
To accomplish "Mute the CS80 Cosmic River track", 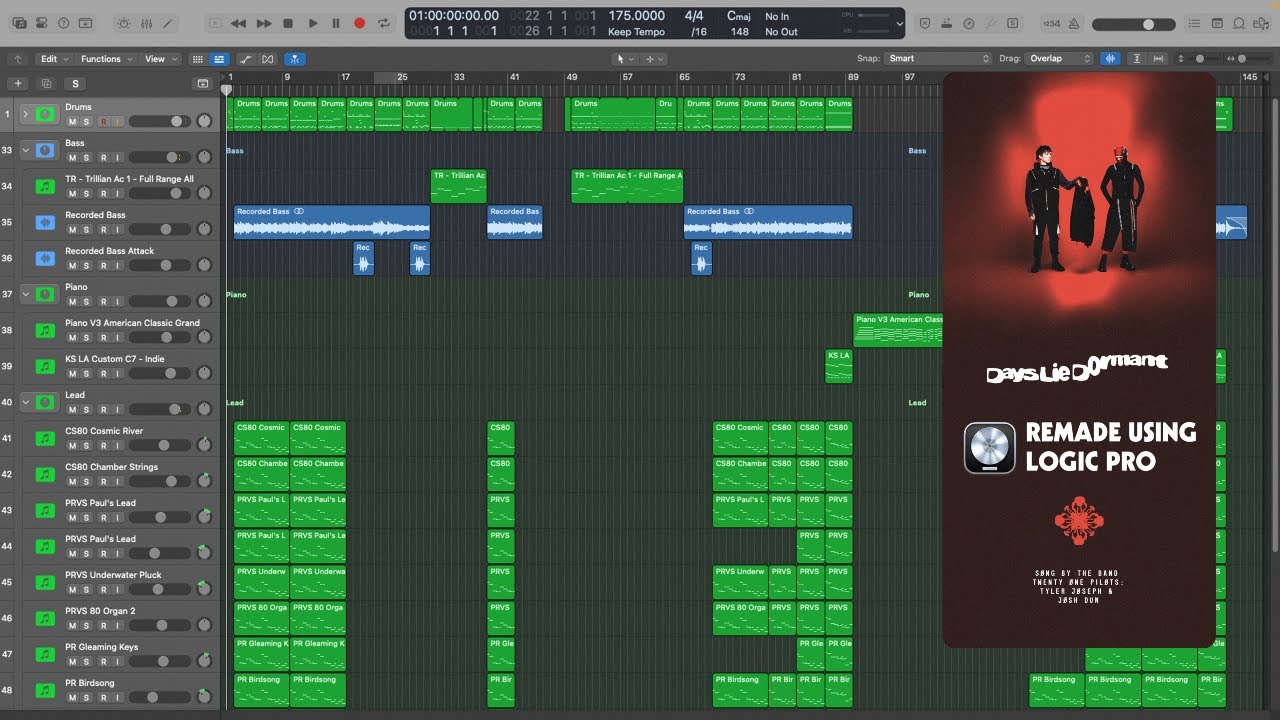I will [x=72, y=445].
